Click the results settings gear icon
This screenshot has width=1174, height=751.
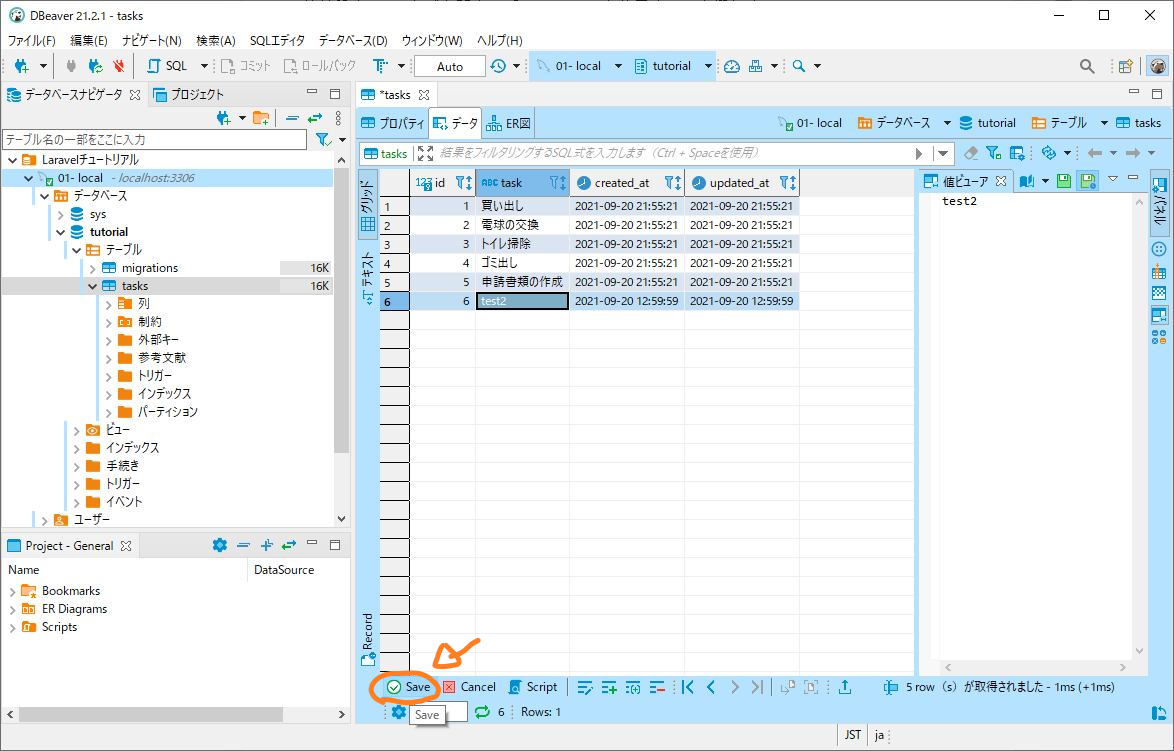[x=399, y=712]
